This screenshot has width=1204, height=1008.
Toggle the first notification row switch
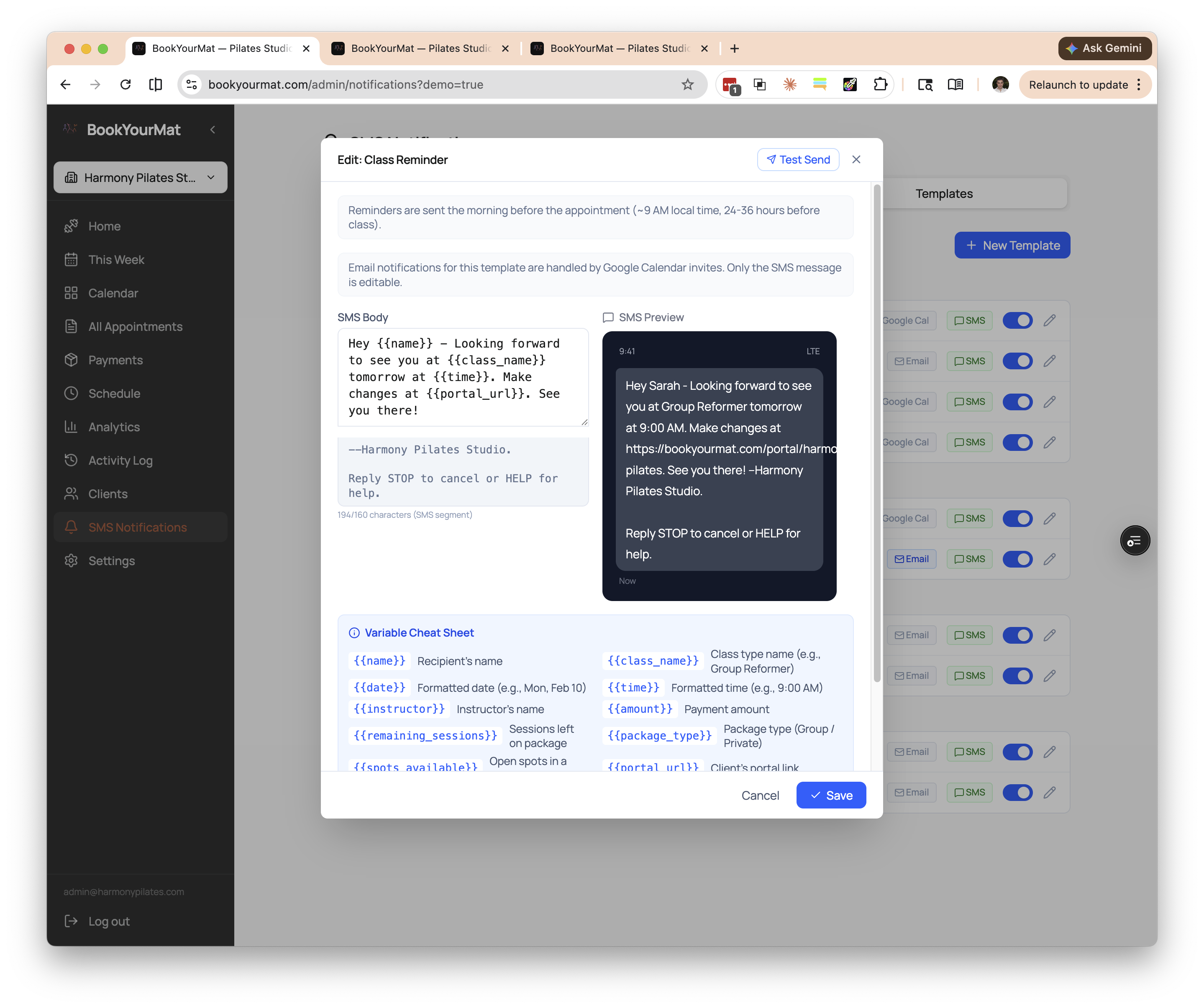[x=1017, y=320]
